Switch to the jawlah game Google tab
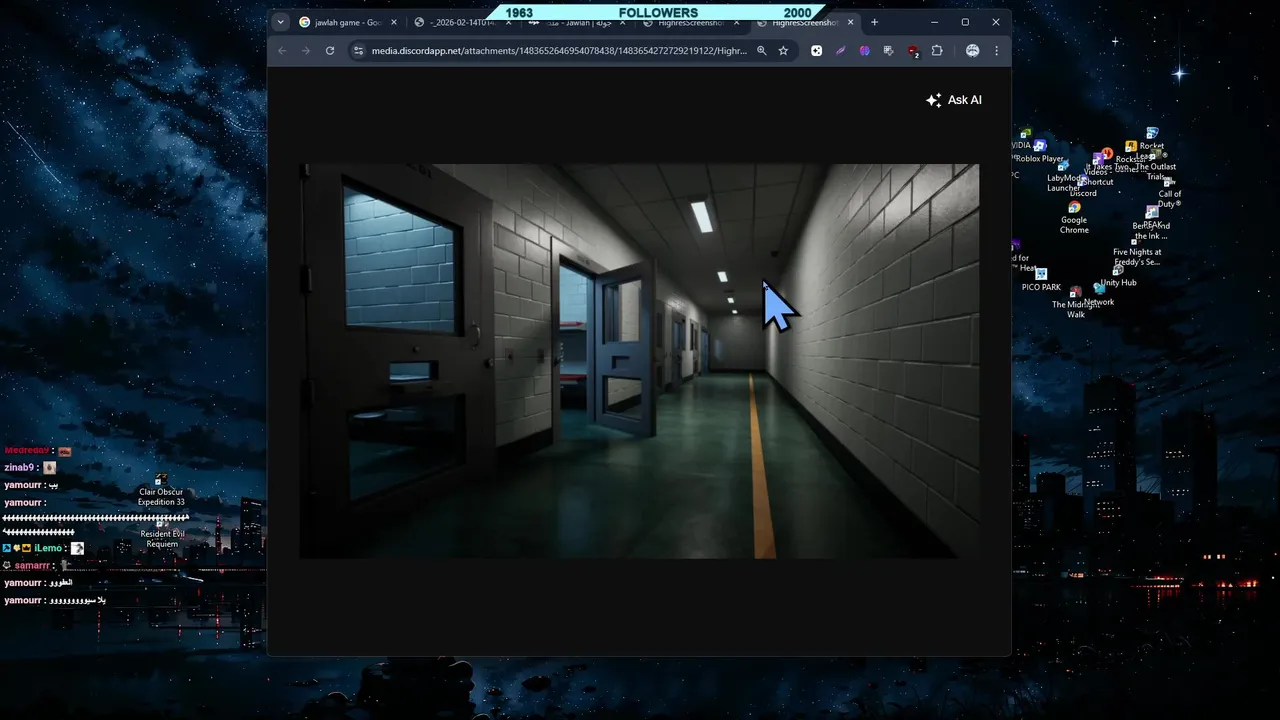Viewport: 1280px width, 720px height. pos(349,22)
